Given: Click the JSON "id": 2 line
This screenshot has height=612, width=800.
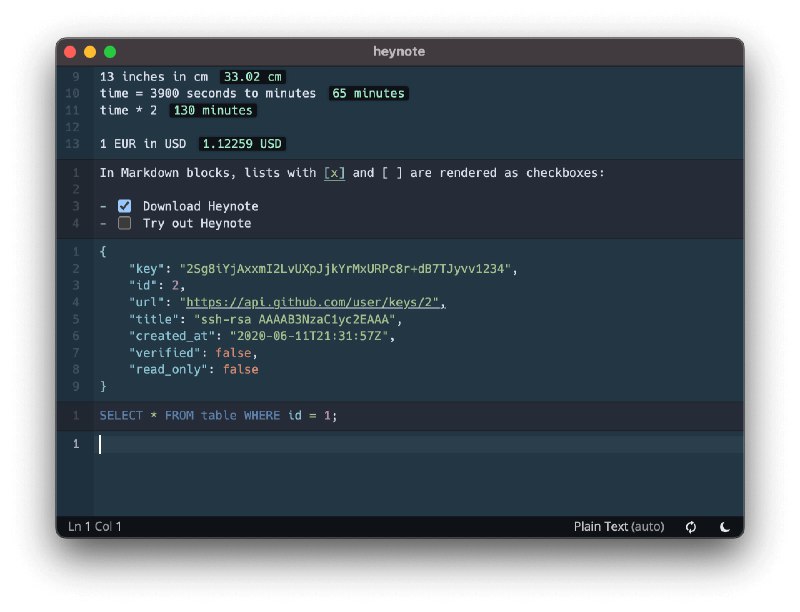Looking at the screenshot, I should [x=157, y=286].
